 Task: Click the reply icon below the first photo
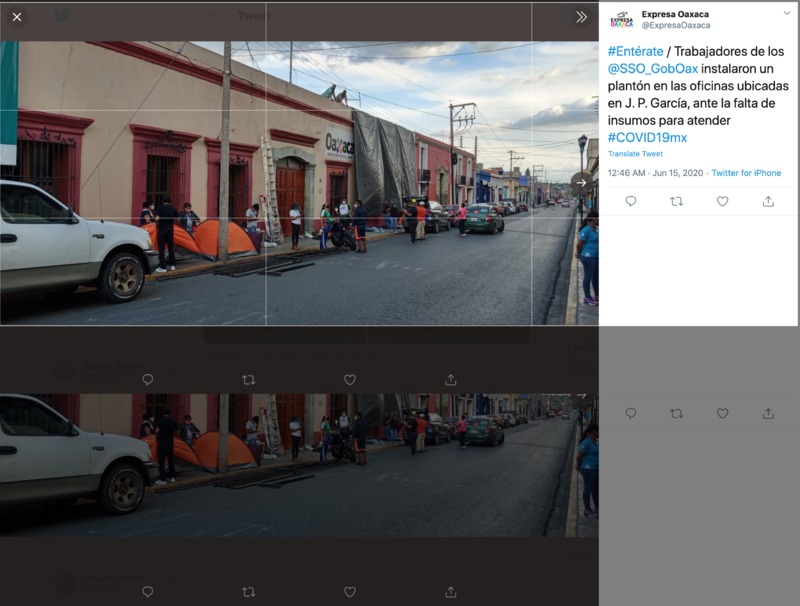147,380
